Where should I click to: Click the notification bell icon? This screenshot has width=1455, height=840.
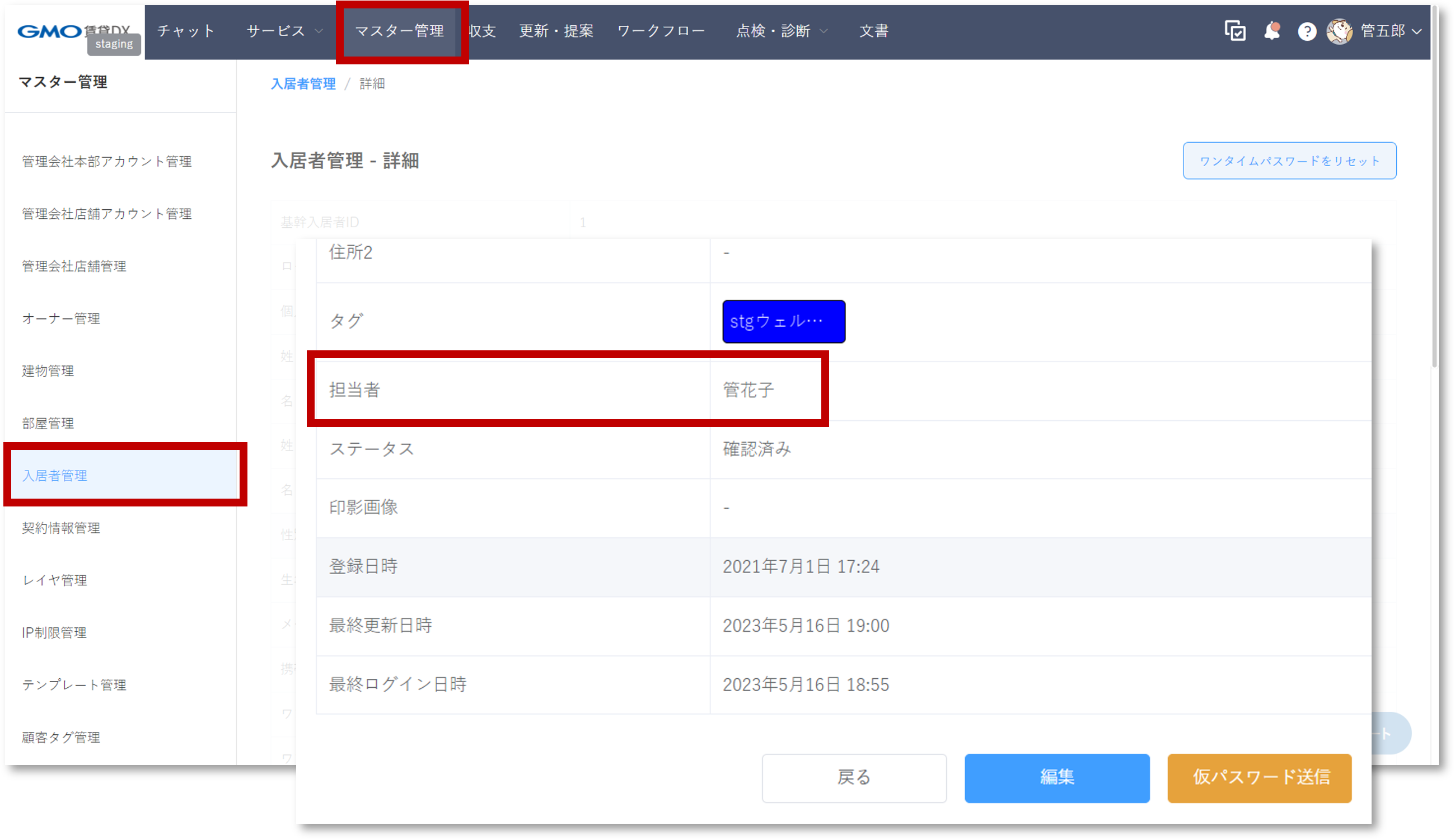click(x=1271, y=31)
